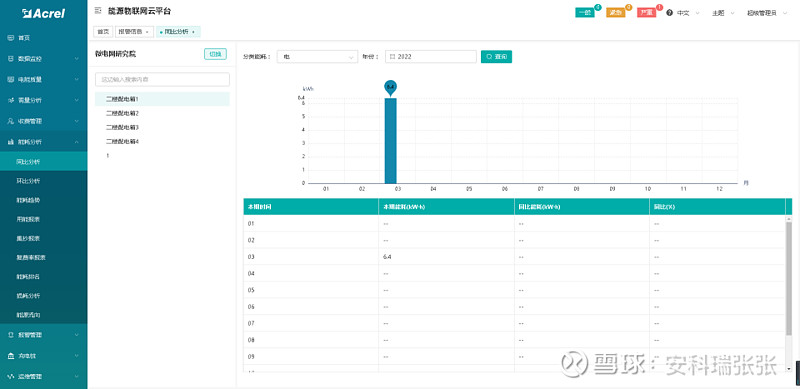Open the calendar icon in year field

tap(392, 57)
